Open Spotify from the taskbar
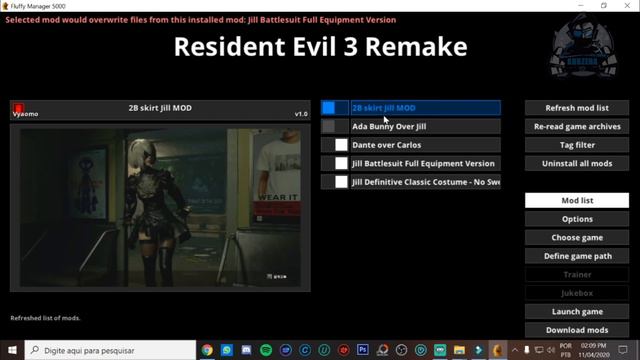 pyautogui.click(x=266, y=350)
